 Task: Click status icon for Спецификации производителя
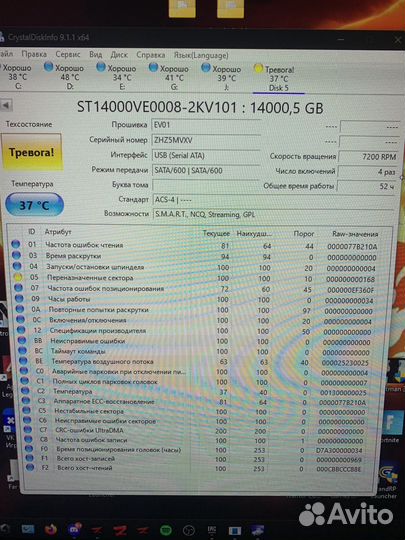(21, 330)
